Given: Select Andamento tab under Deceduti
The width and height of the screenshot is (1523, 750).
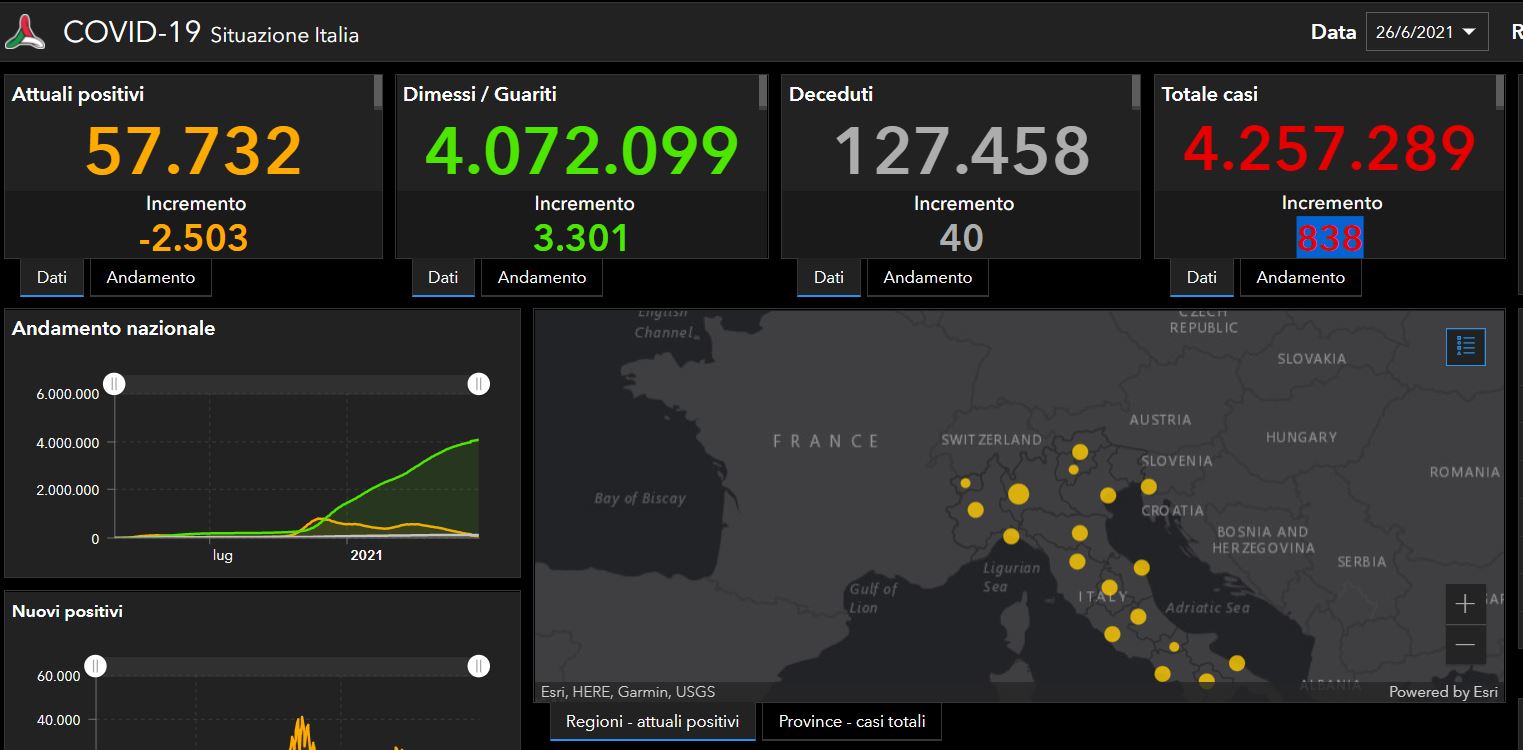Looking at the screenshot, I should click(x=927, y=277).
